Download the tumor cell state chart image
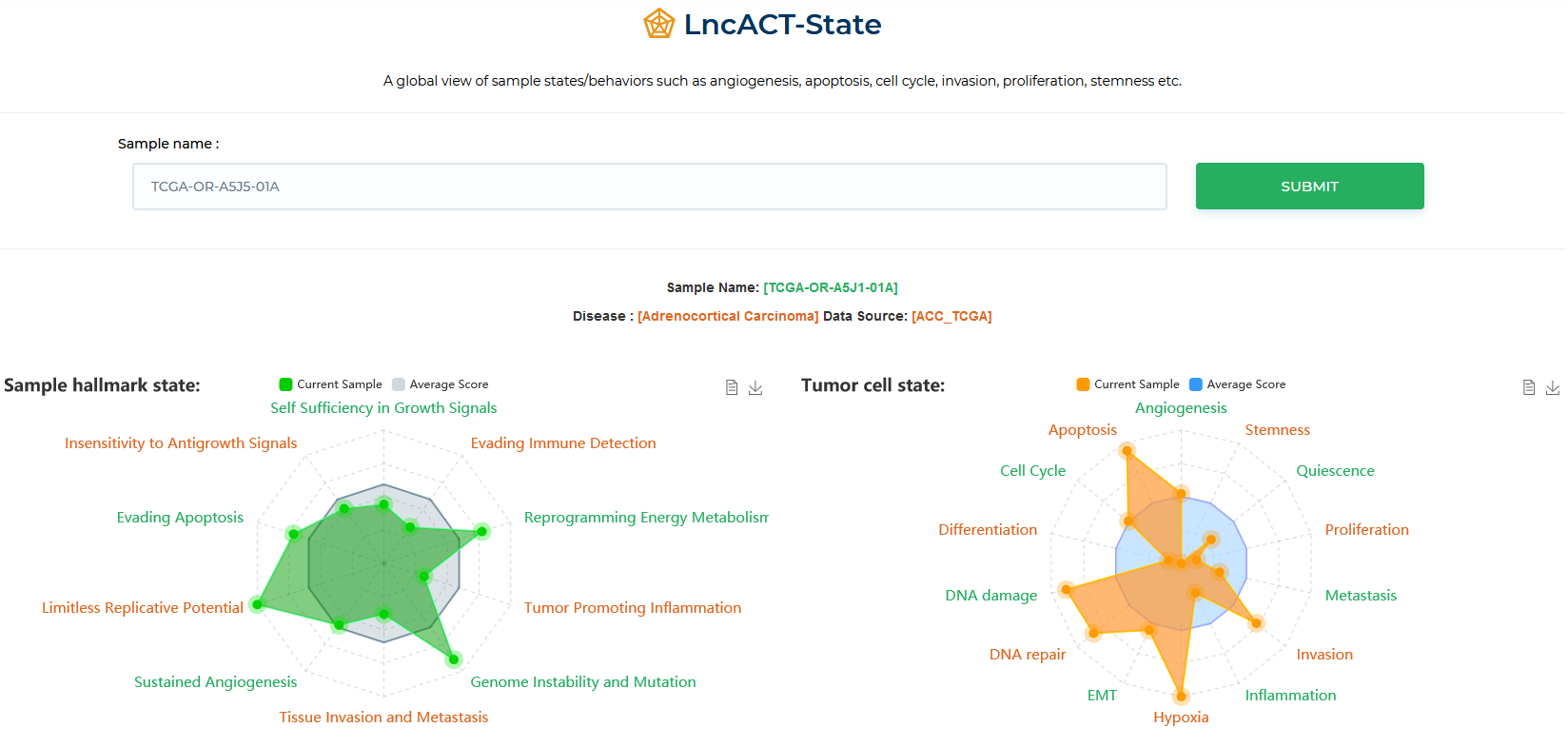 tap(1553, 387)
